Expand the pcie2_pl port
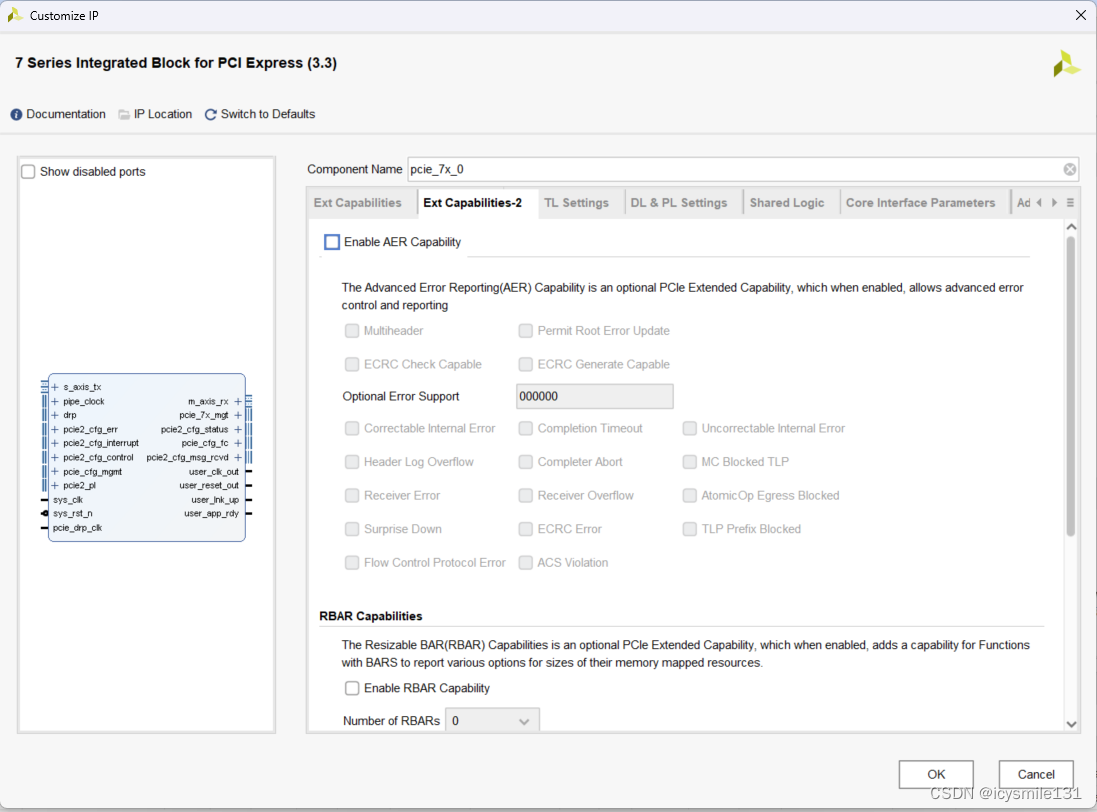The height and width of the screenshot is (812, 1097). point(55,485)
